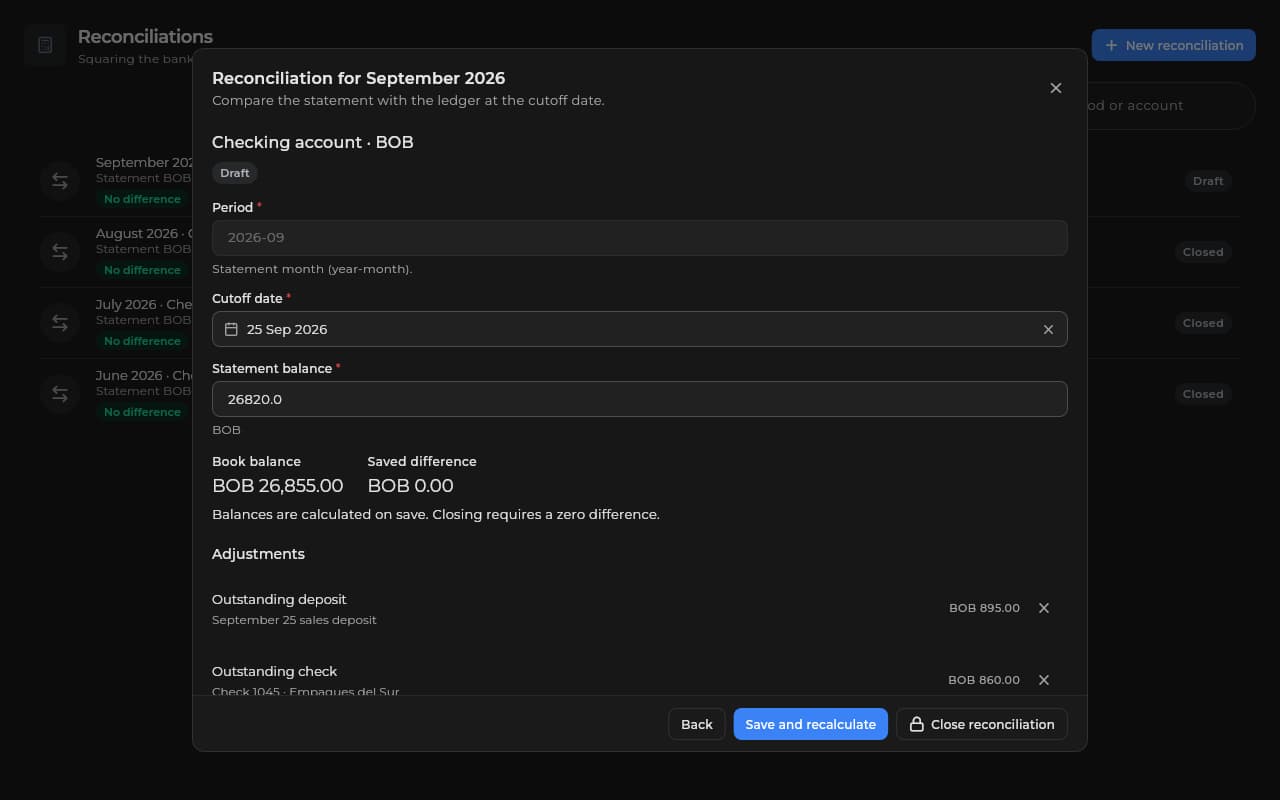Image resolution: width=1280 pixels, height=800 pixels.
Task: Click Closed status on June 2026 row
Action: point(1203,394)
